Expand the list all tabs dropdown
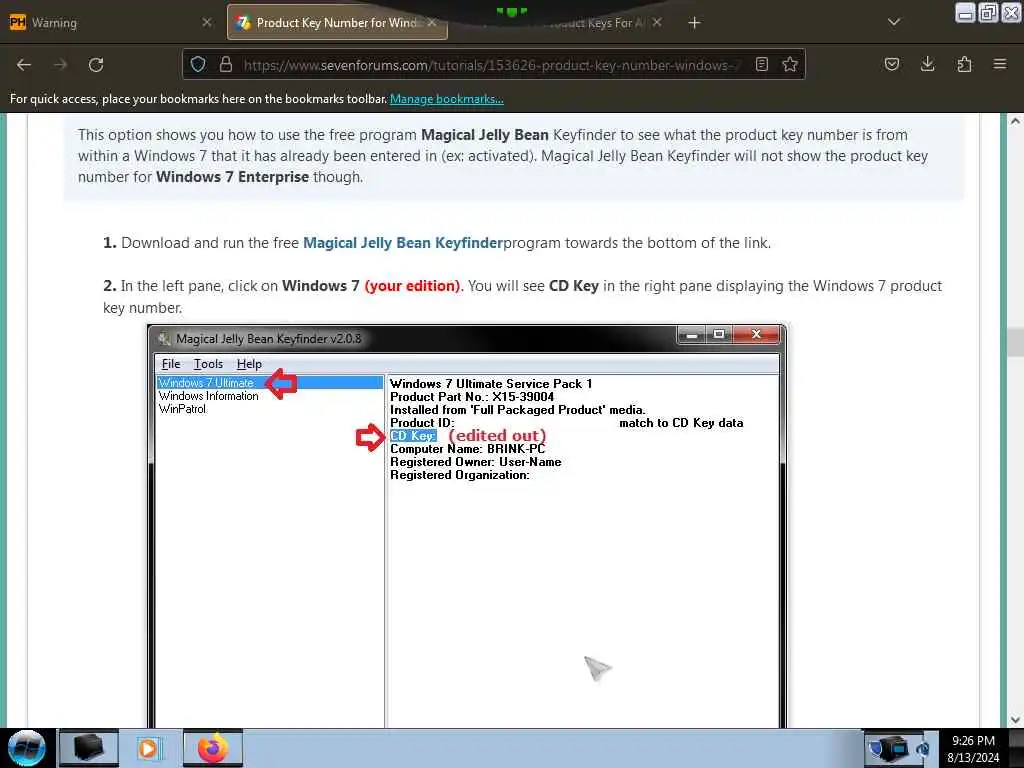The height and width of the screenshot is (768, 1024). tap(894, 22)
